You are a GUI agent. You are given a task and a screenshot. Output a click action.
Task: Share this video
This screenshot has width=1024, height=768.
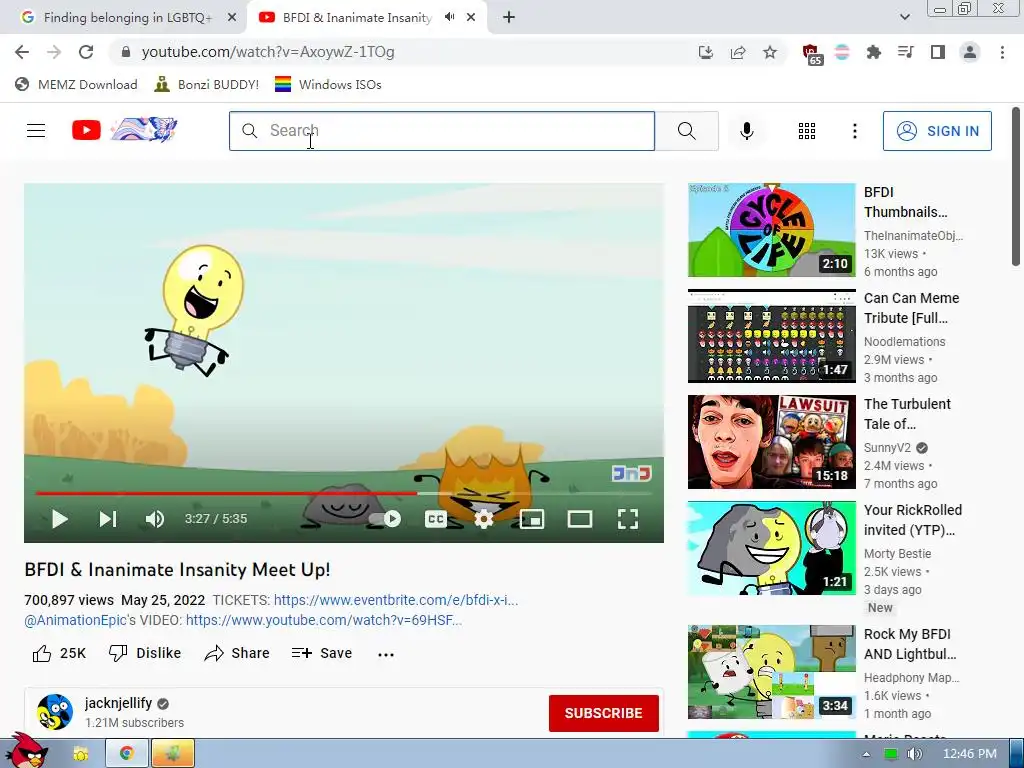(x=236, y=653)
